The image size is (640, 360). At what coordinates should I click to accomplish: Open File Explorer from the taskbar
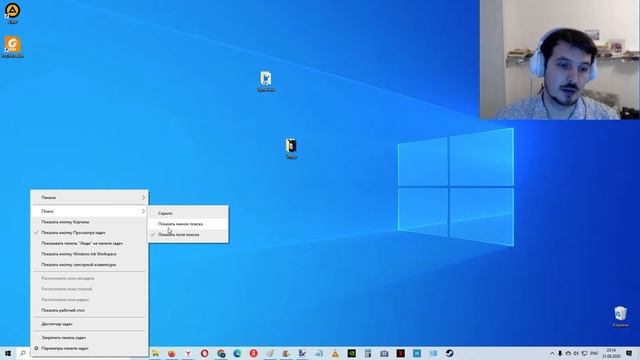tap(156, 353)
